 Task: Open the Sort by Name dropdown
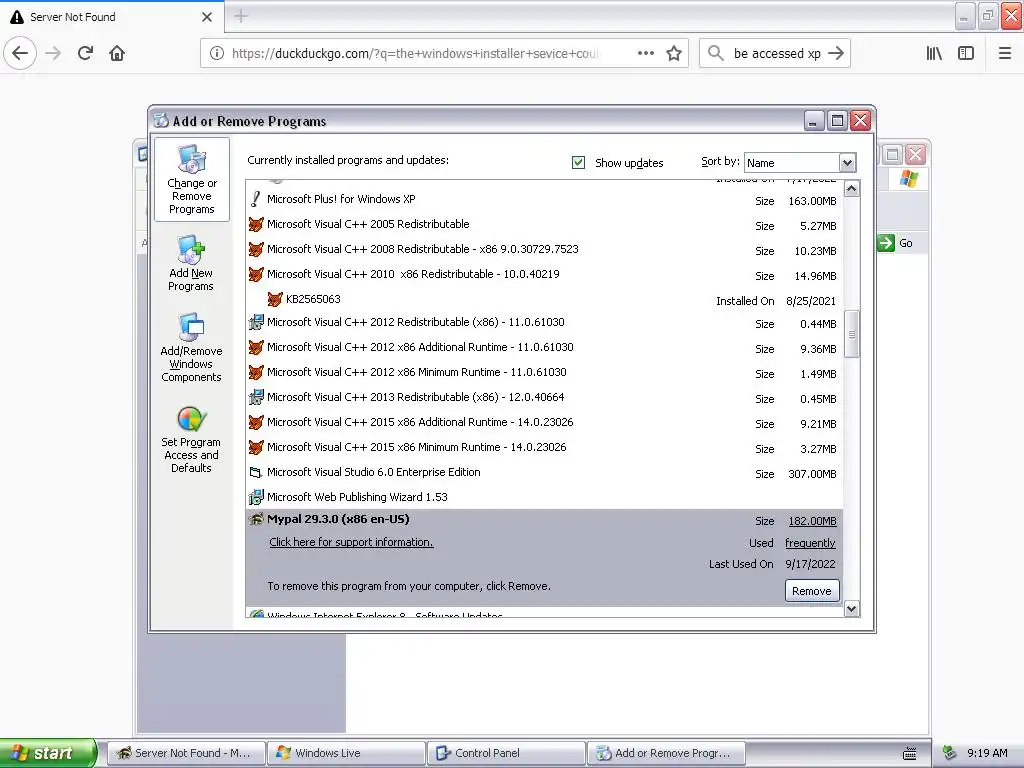(800, 163)
